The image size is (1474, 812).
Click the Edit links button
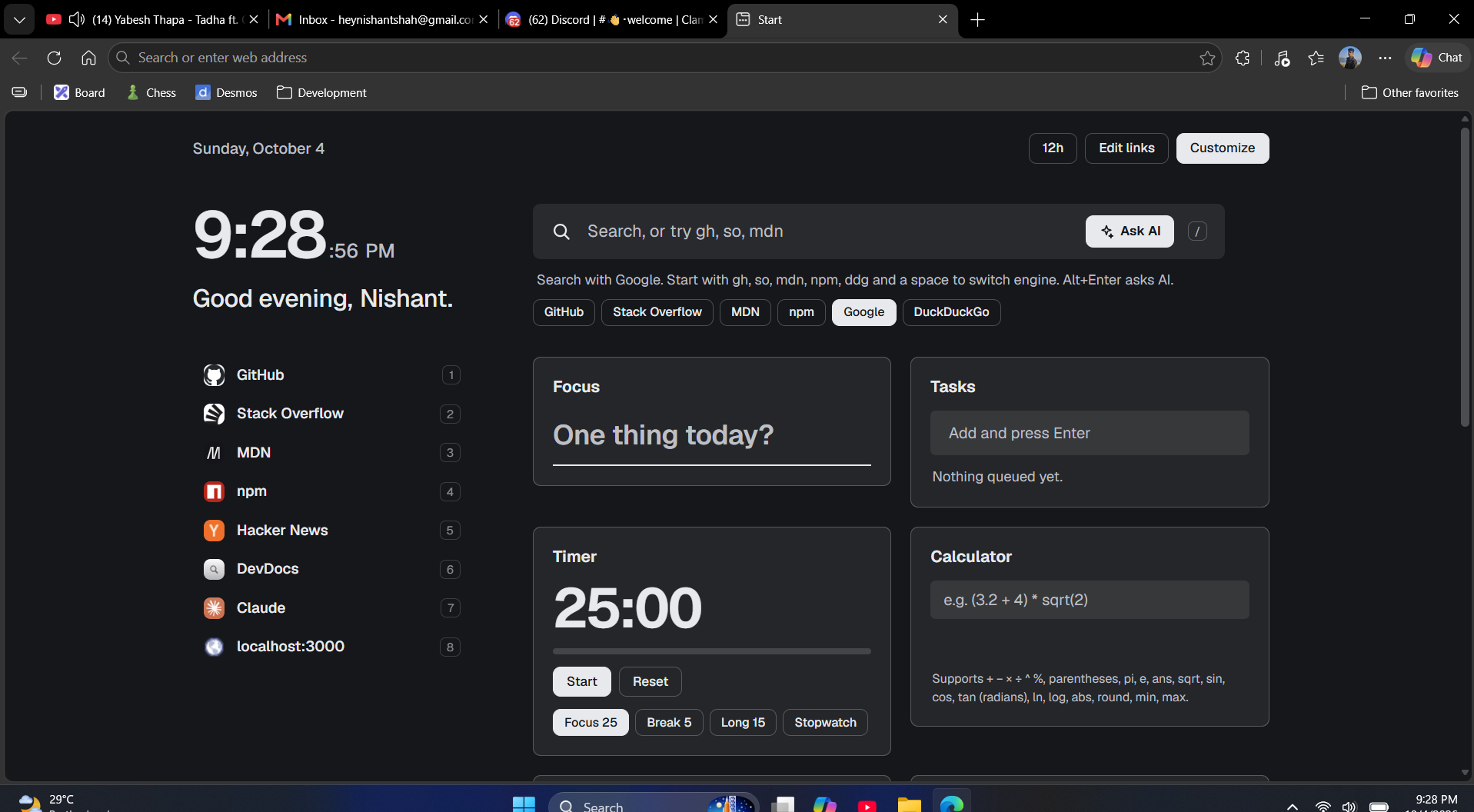tap(1126, 148)
